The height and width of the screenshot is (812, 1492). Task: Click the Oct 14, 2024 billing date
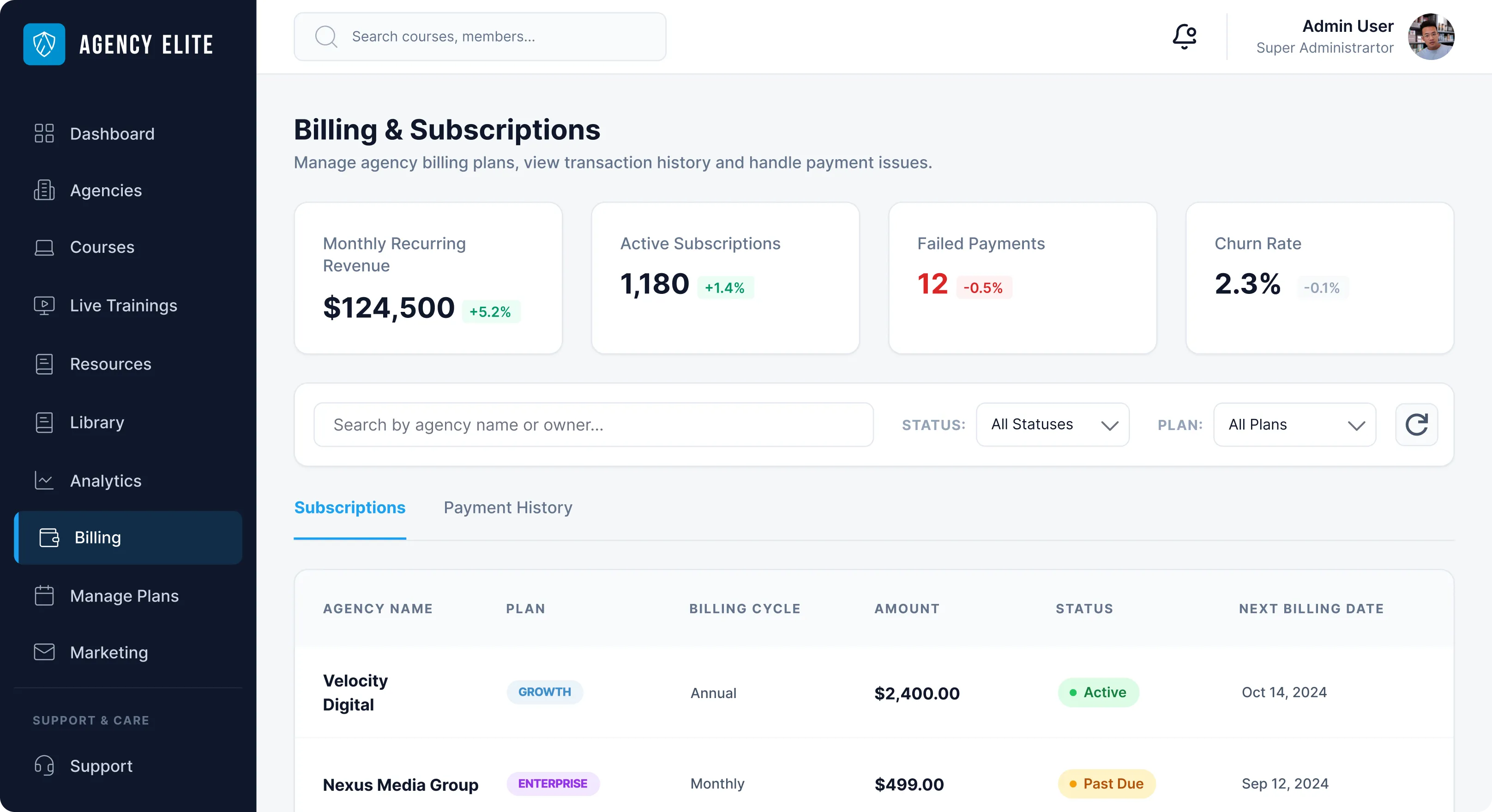(1284, 692)
